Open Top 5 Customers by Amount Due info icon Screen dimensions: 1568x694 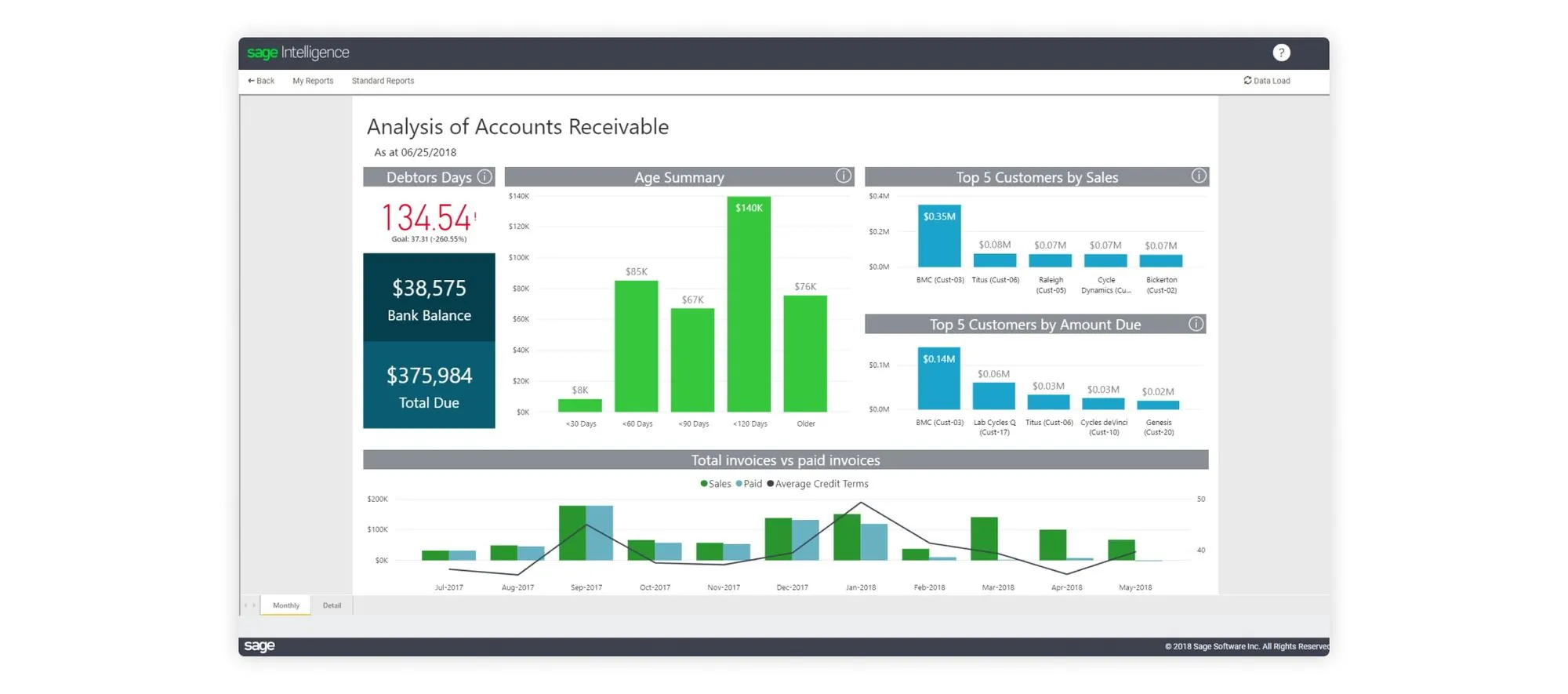[1196, 324]
